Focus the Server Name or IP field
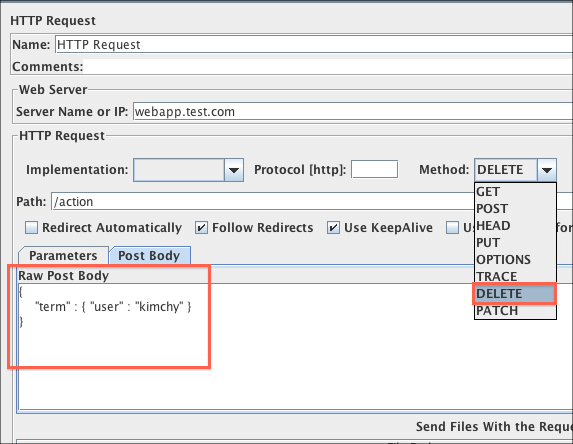 pyautogui.click(x=353, y=111)
